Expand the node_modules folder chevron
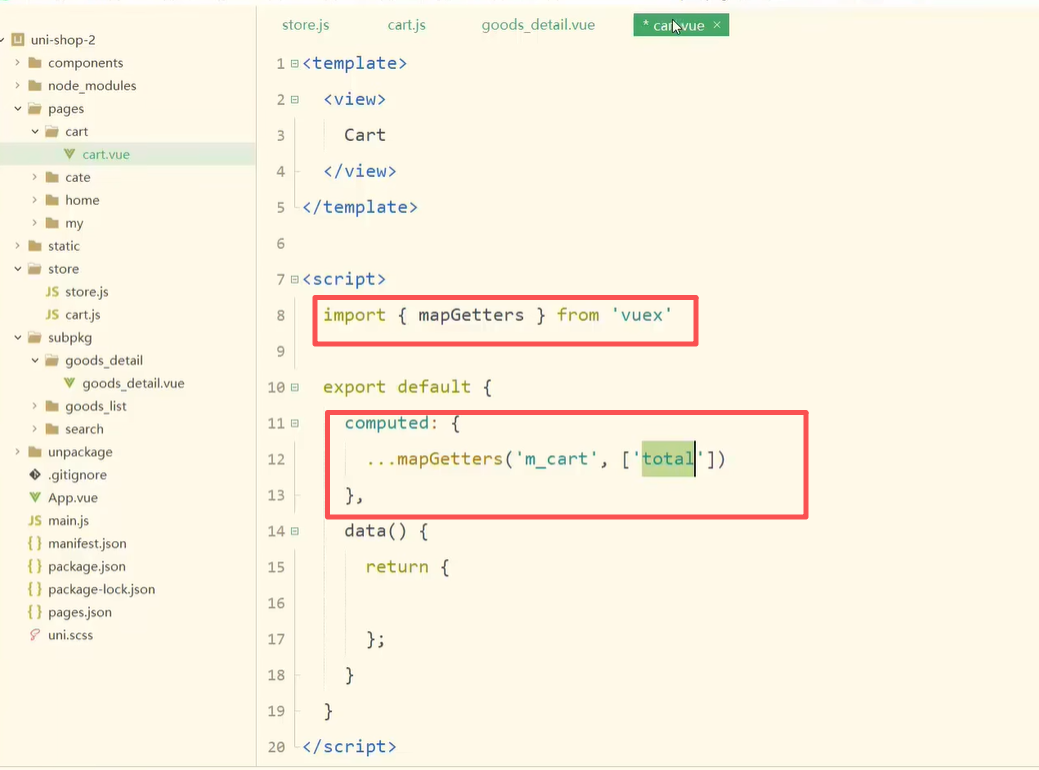This screenshot has width=1039, height=770. [17, 85]
